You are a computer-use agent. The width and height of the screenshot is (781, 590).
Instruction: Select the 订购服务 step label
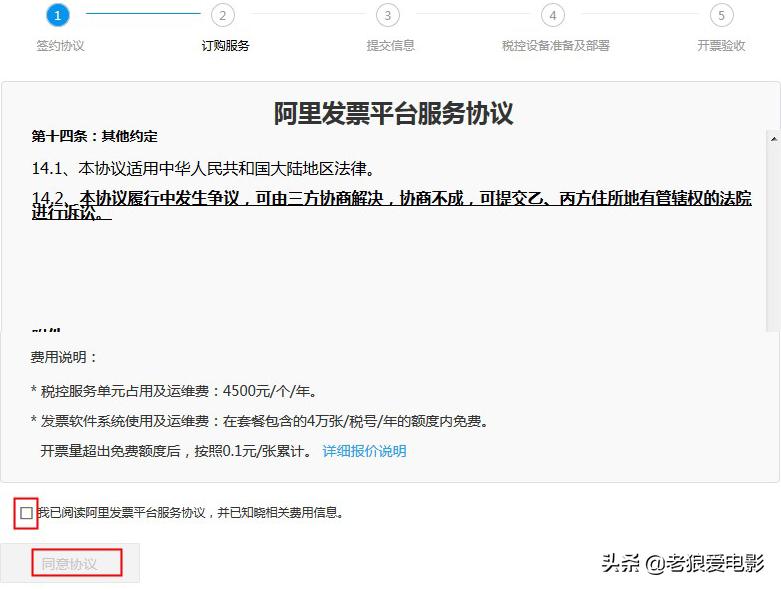[225, 45]
